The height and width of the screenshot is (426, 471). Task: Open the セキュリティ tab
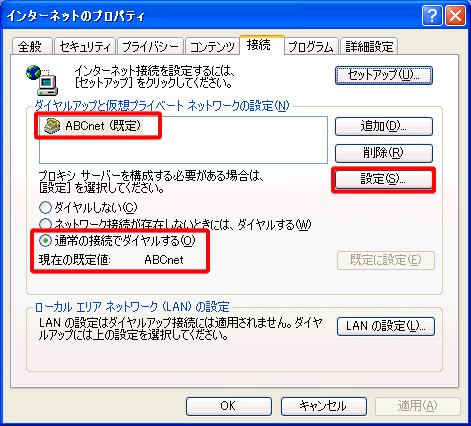(85, 46)
